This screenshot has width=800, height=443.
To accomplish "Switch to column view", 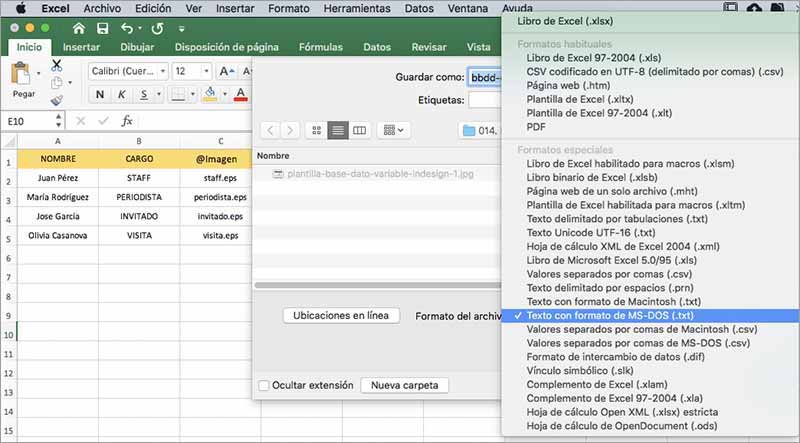I will (359, 130).
